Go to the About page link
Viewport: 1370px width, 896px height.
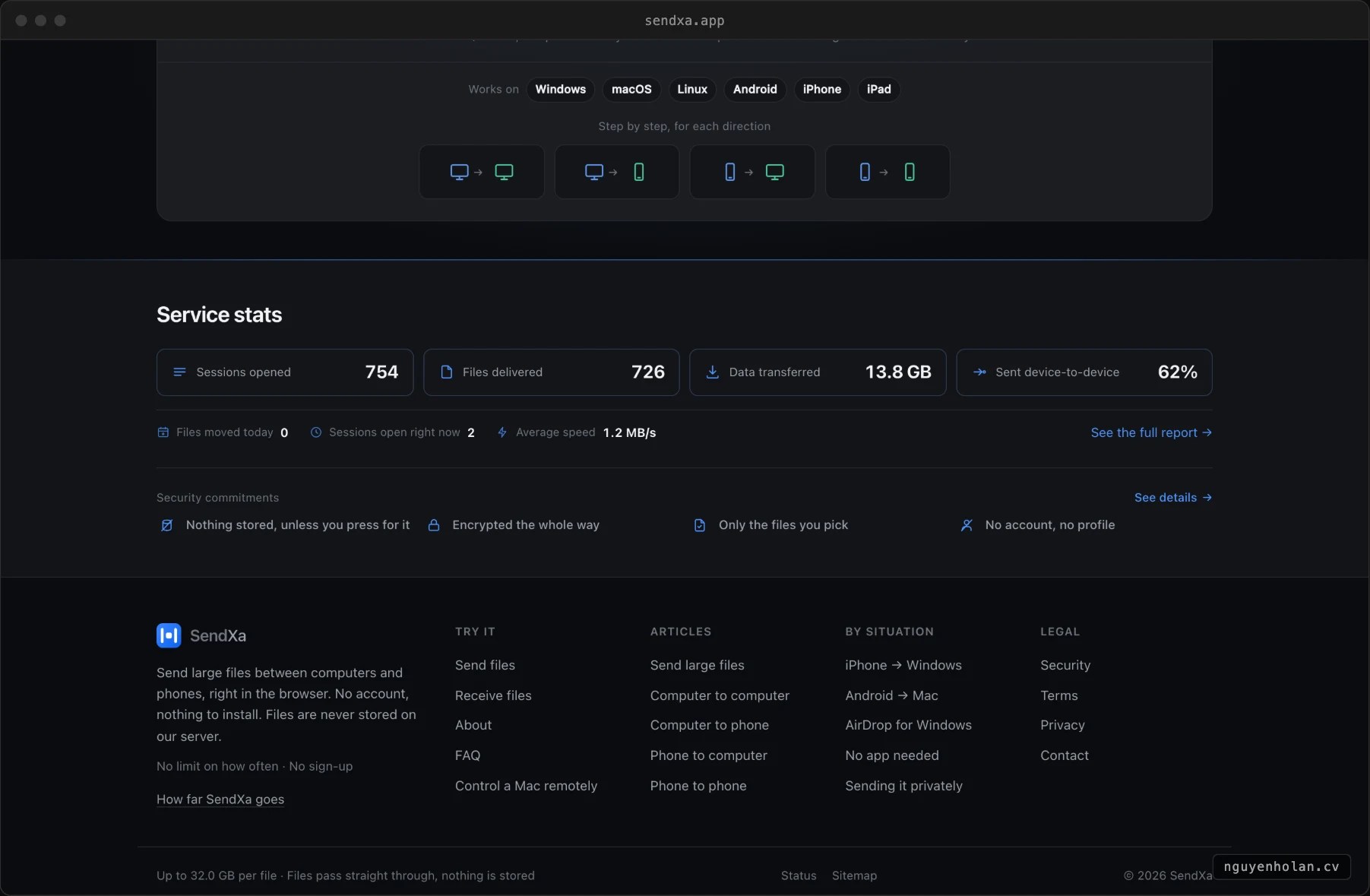tap(473, 725)
